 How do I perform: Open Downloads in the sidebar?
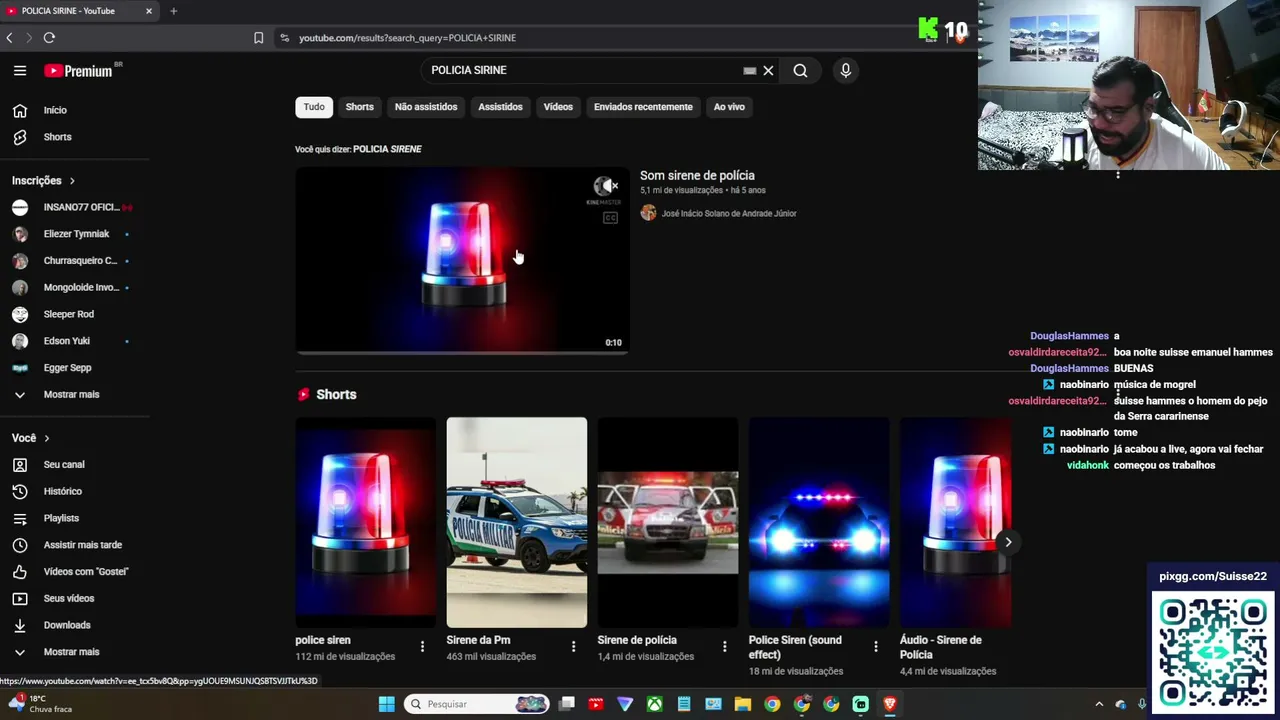[67, 625]
